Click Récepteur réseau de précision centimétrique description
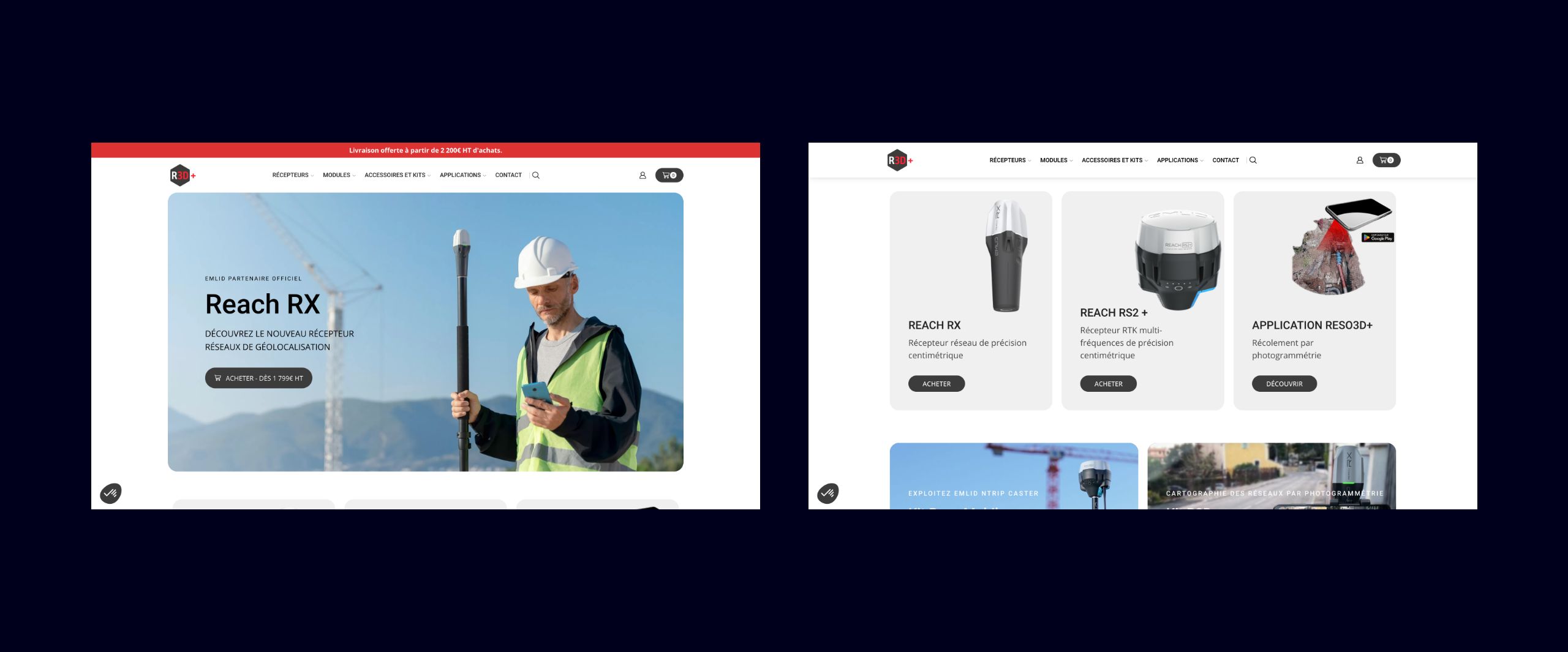Screen dimensions: 1568x652 [x=967, y=349]
